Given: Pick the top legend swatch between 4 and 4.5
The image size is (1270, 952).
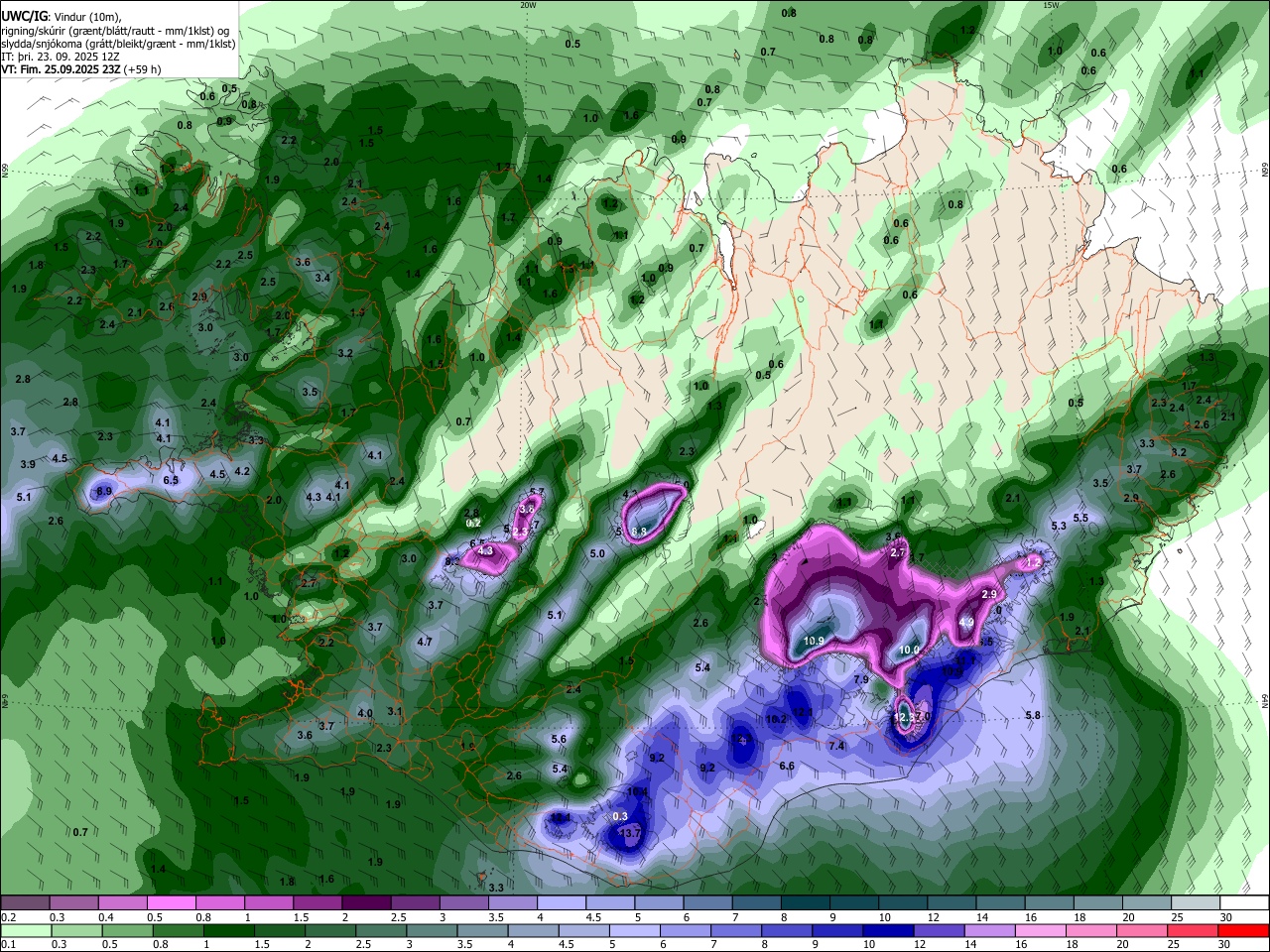Looking at the screenshot, I should click(561, 902).
